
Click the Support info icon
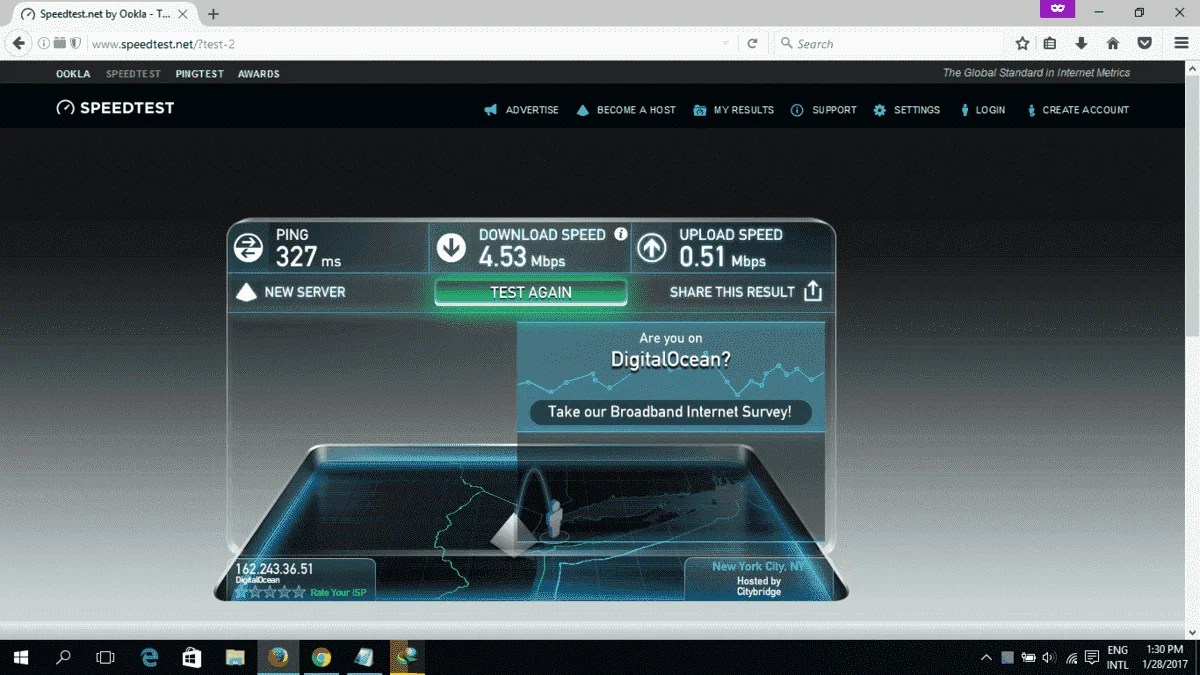pos(797,110)
